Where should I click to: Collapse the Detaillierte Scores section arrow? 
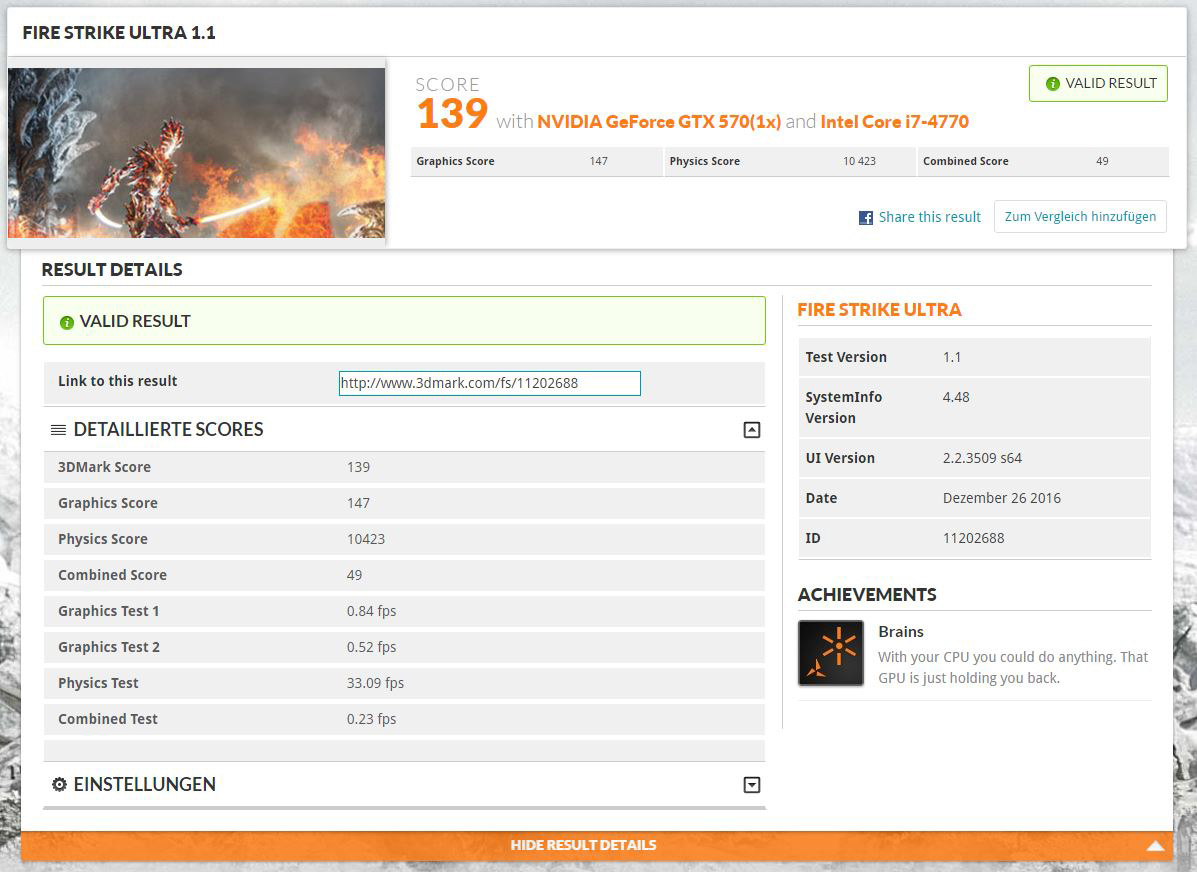[752, 430]
